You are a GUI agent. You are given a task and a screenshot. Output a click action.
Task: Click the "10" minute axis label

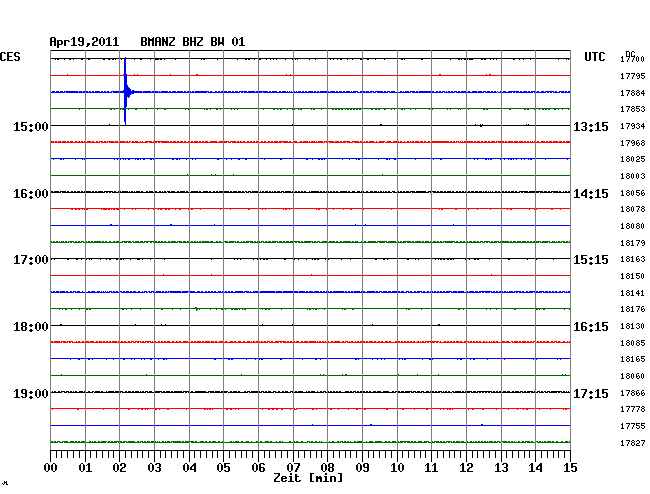point(397,468)
